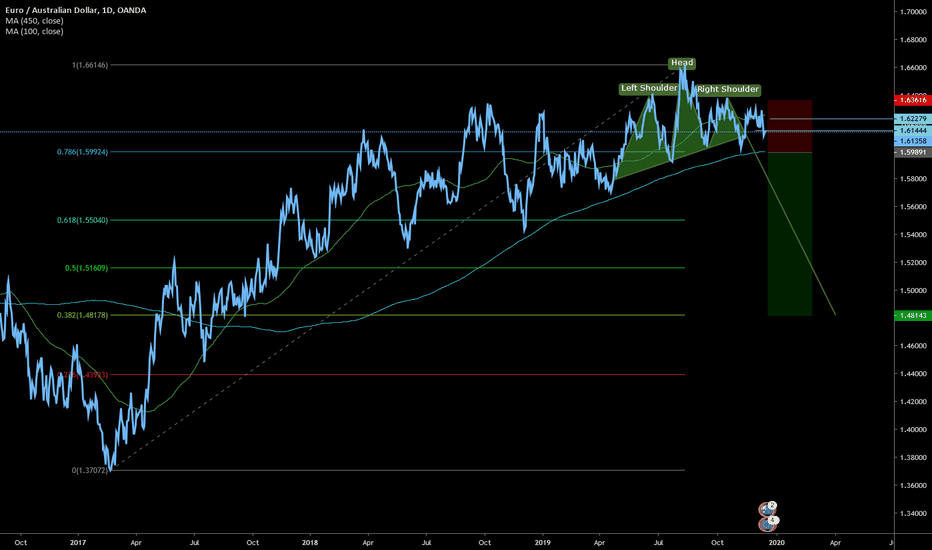Image resolution: width=932 pixels, height=550 pixels.
Task: Select the Head pattern label
Action: tap(681, 63)
